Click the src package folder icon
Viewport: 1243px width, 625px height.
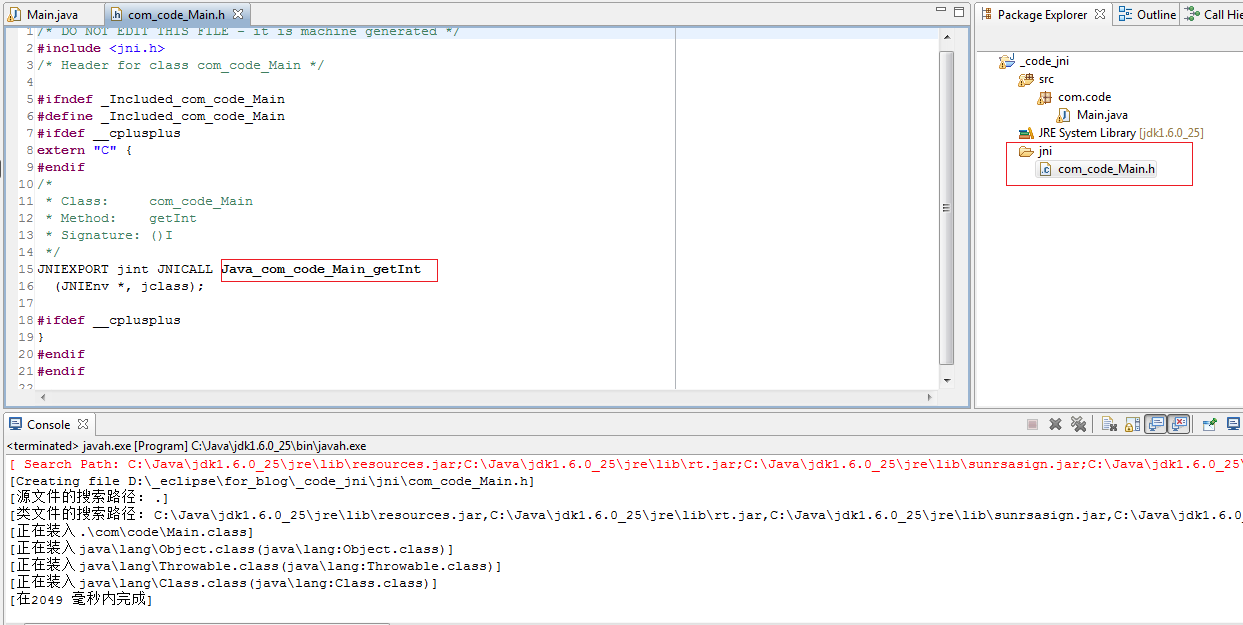pos(1026,79)
